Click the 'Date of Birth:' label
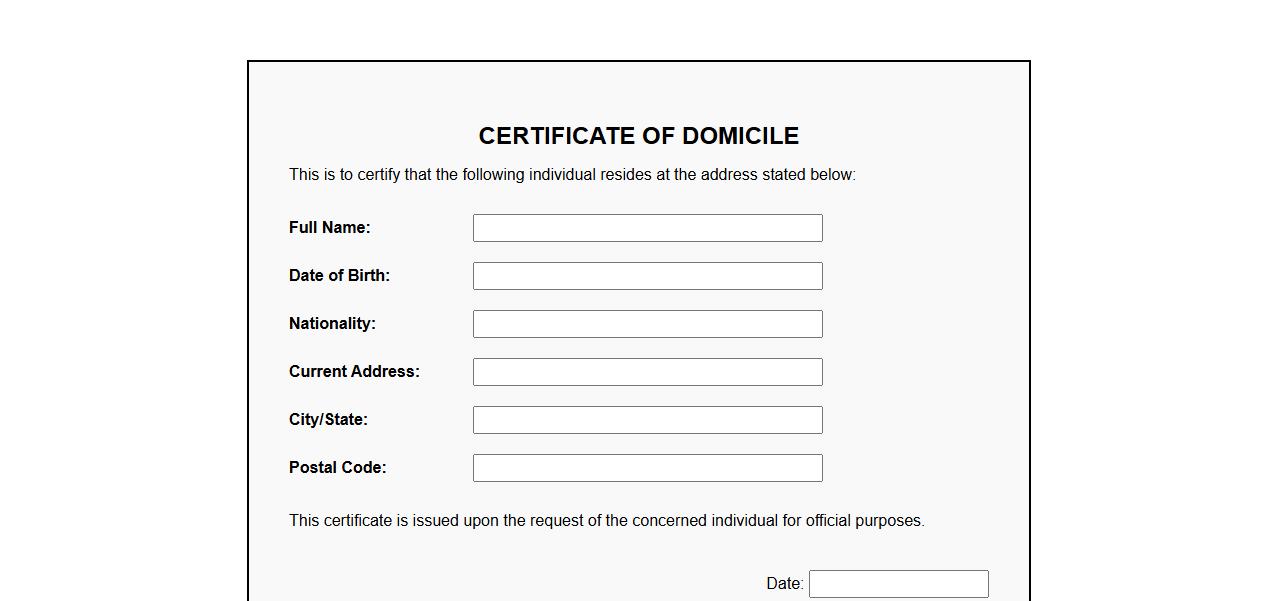Image resolution: width=1278 pixels, height=601 pixels. click(x=339, y=276)
